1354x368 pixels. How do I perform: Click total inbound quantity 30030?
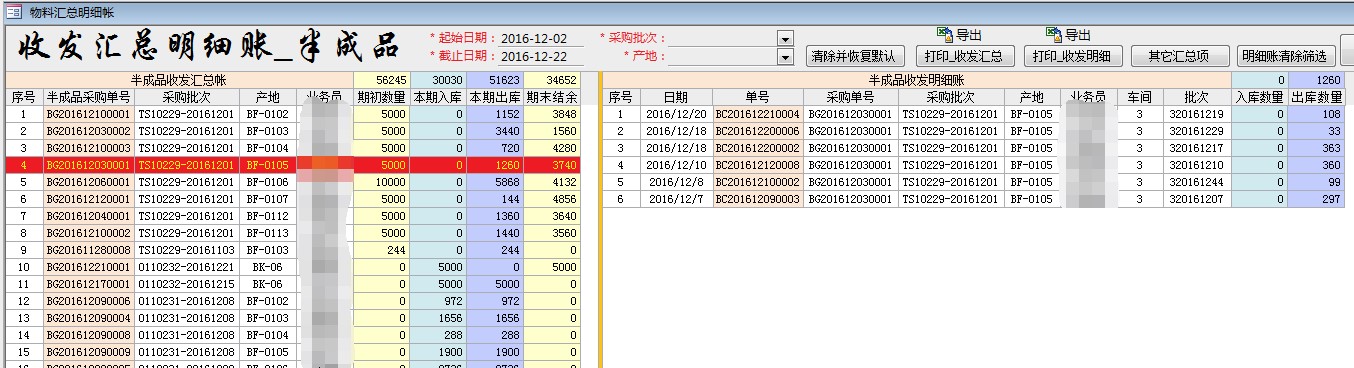pyautogui.click(x=438, y=80)
